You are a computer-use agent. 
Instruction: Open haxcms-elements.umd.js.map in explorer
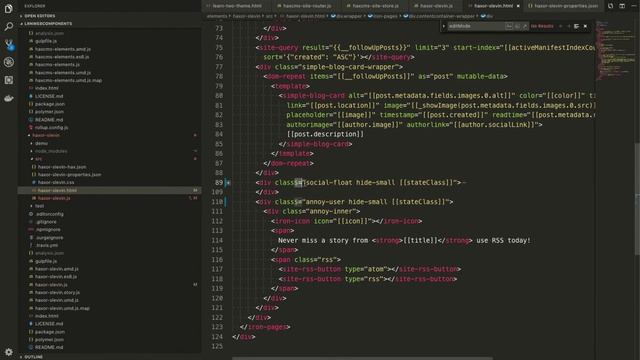tap(68, 80)
